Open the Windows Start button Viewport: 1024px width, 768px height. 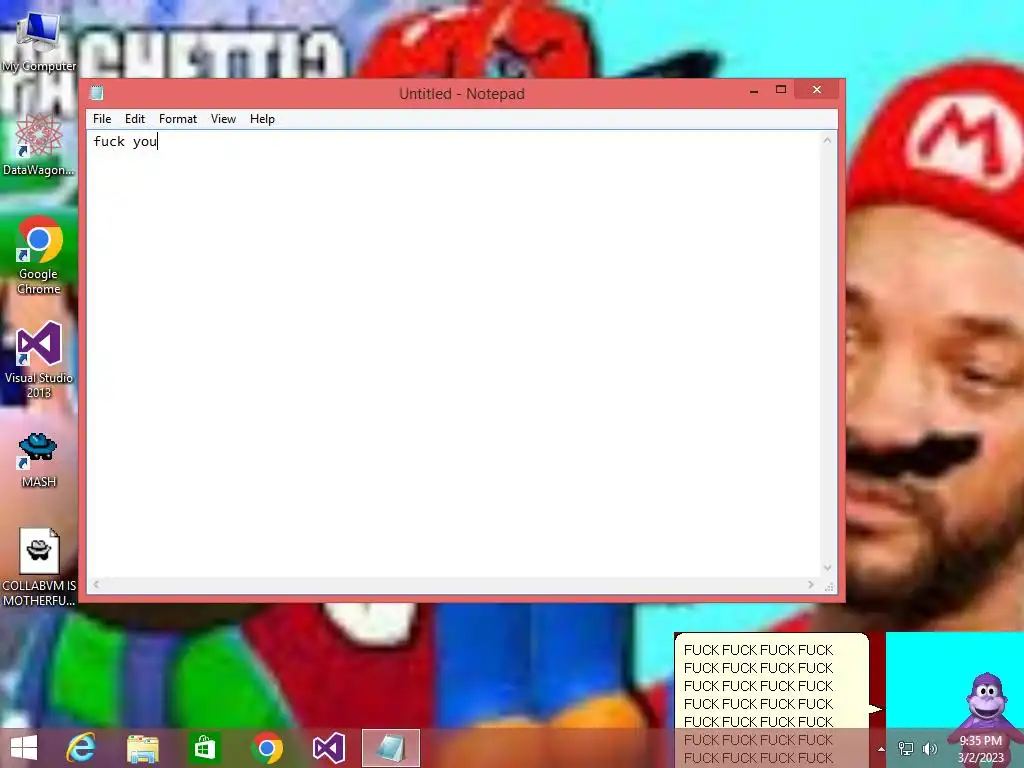click(x=24, y=748)
